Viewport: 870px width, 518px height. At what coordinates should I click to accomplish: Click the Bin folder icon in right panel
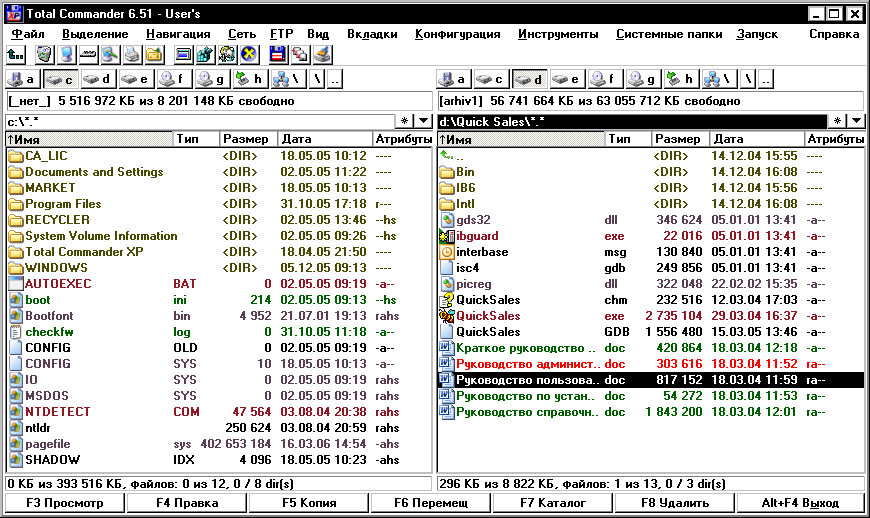(x=447, y=172)
